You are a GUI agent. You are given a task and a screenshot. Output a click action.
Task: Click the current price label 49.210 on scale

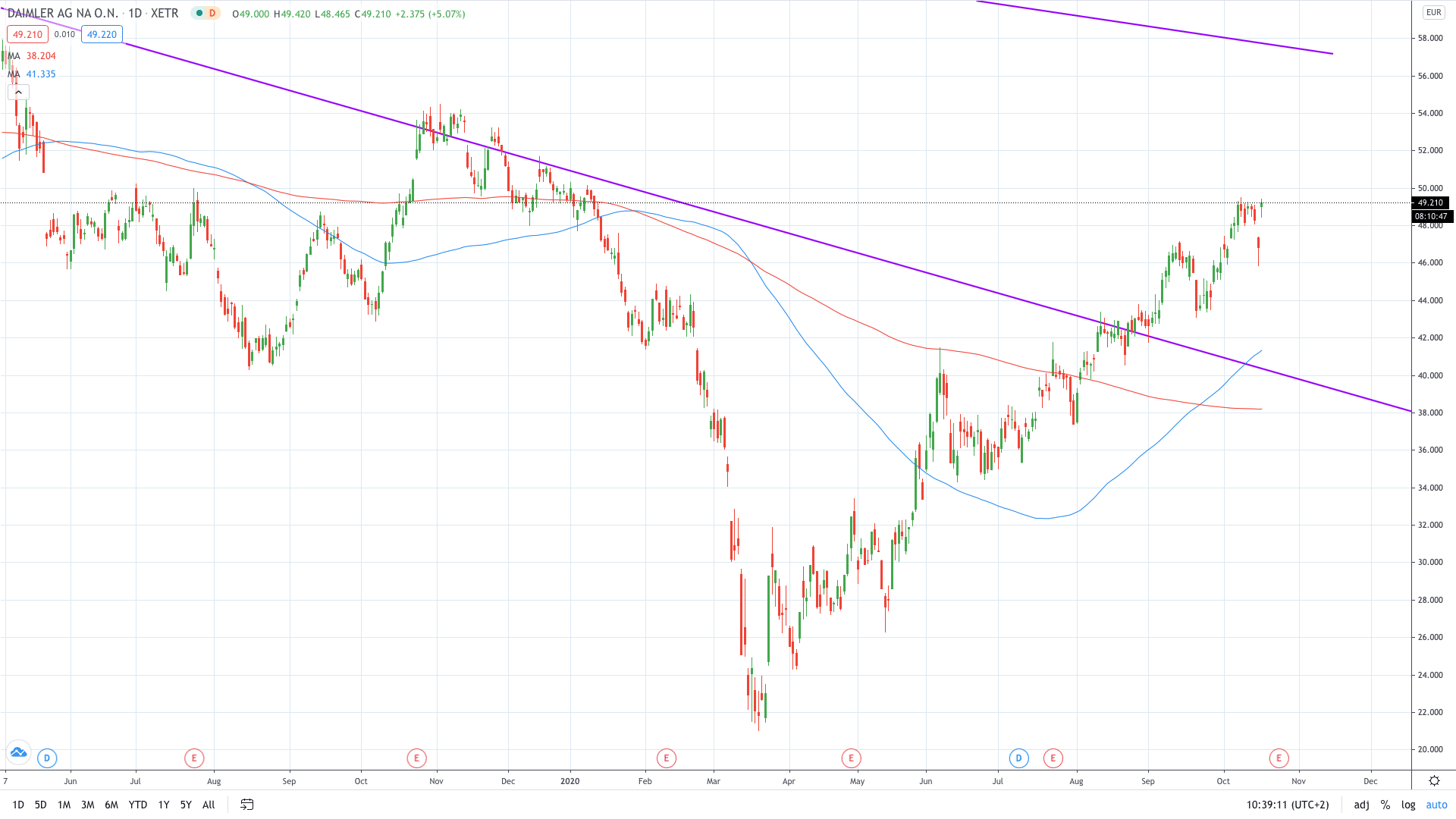[1430, 202]
